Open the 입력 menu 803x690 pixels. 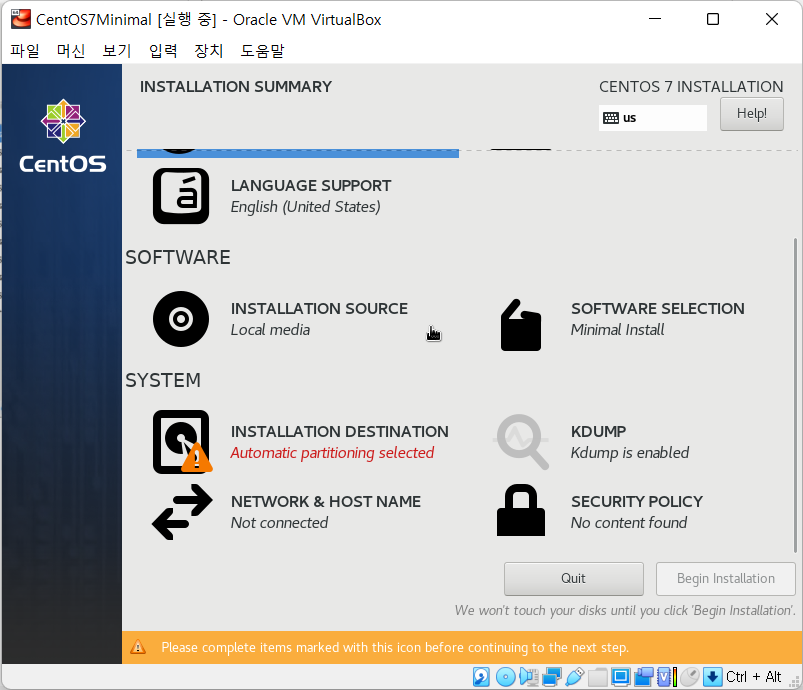tap(163, 51)
